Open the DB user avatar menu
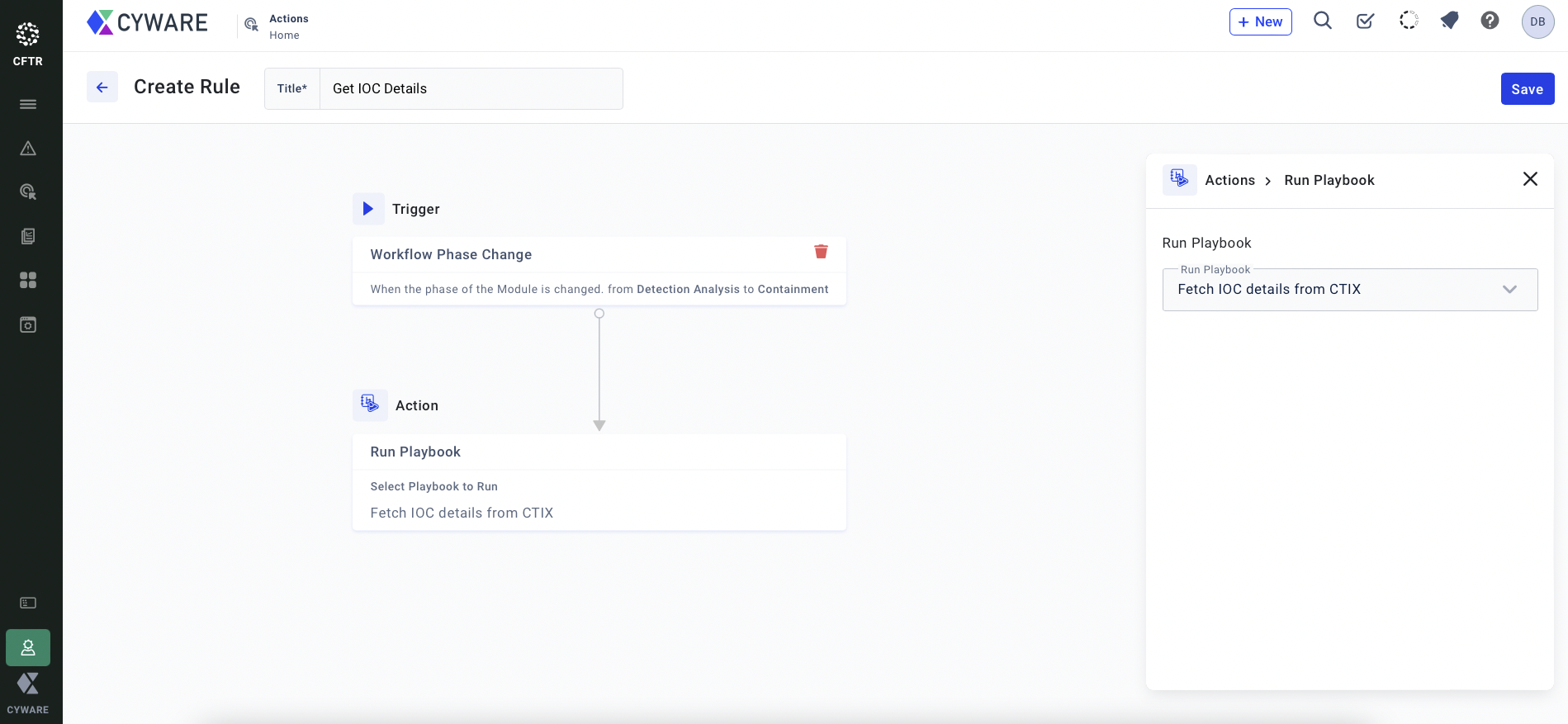Screen dimensions: 1568x724 (1537, 22)
